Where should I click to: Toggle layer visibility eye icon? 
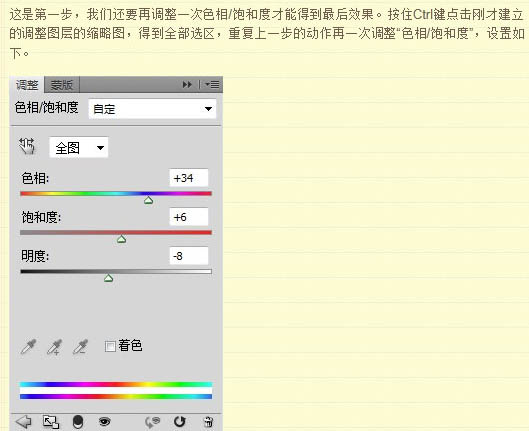coord(105,421)
